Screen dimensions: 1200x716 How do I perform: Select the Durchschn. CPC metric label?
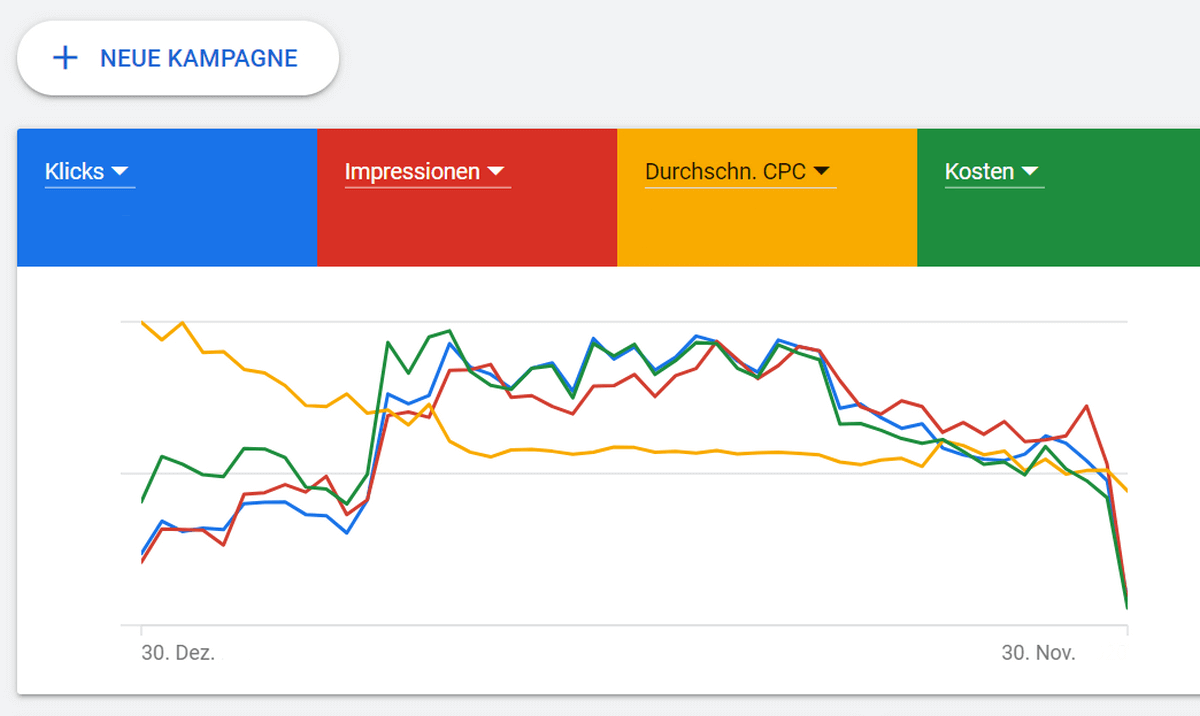725,172
